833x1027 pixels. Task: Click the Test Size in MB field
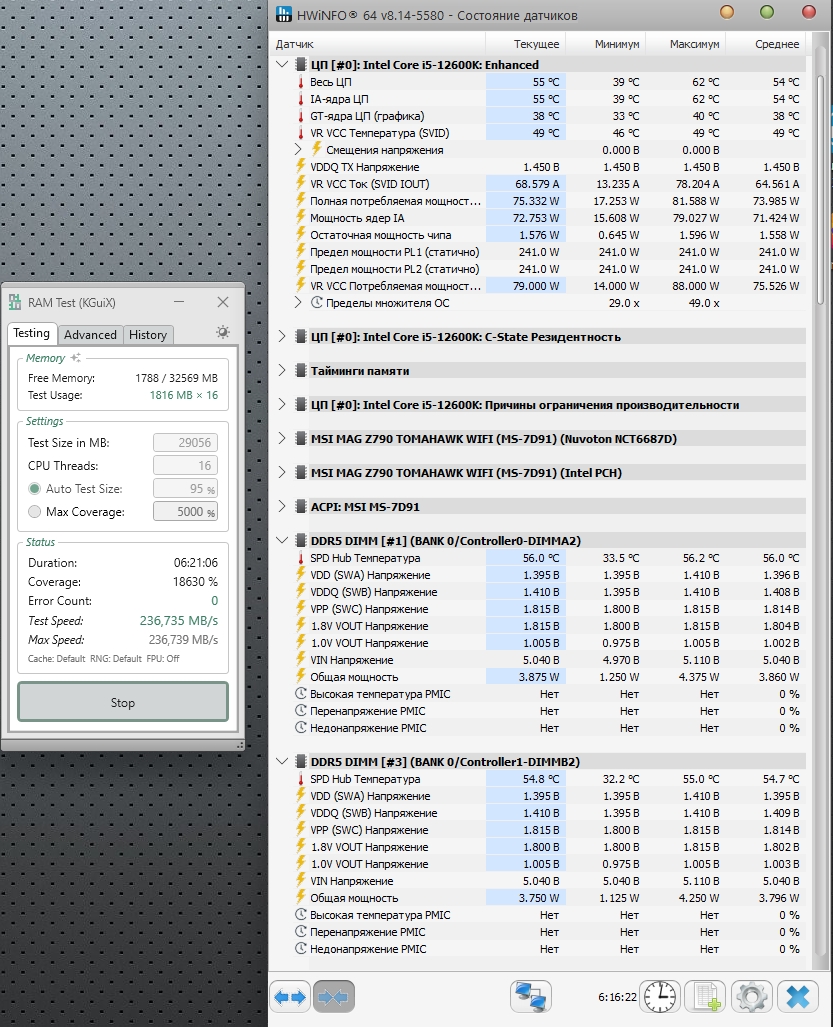185,443
